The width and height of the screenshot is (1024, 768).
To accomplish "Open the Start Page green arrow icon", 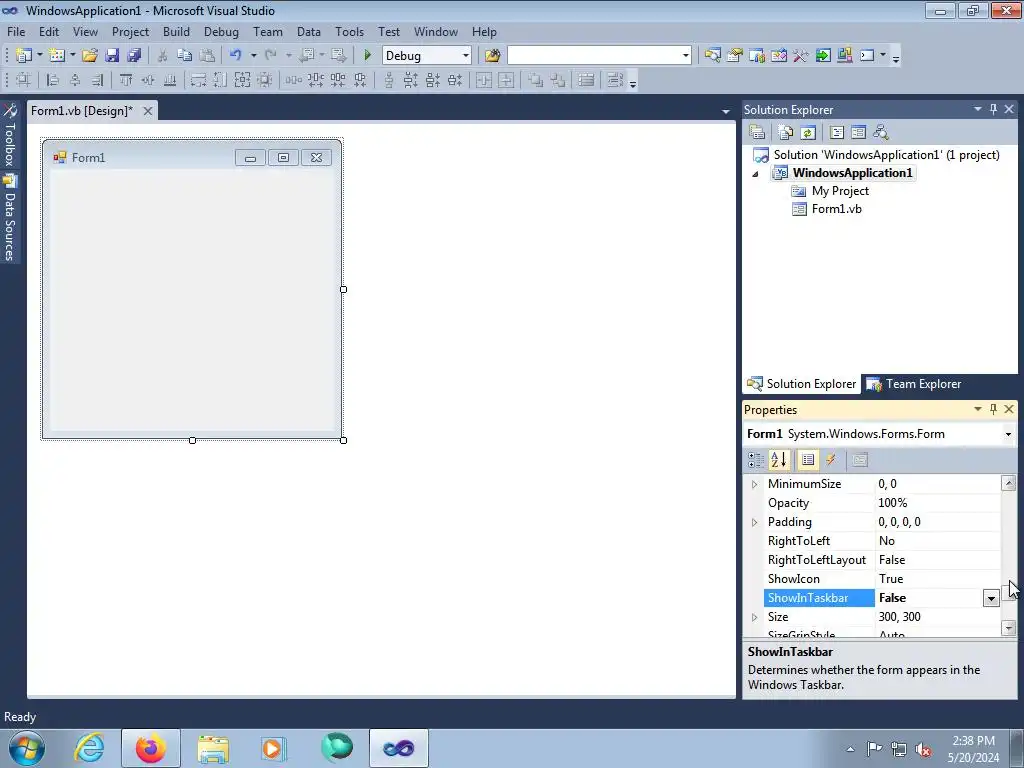I will click(823, 56).
